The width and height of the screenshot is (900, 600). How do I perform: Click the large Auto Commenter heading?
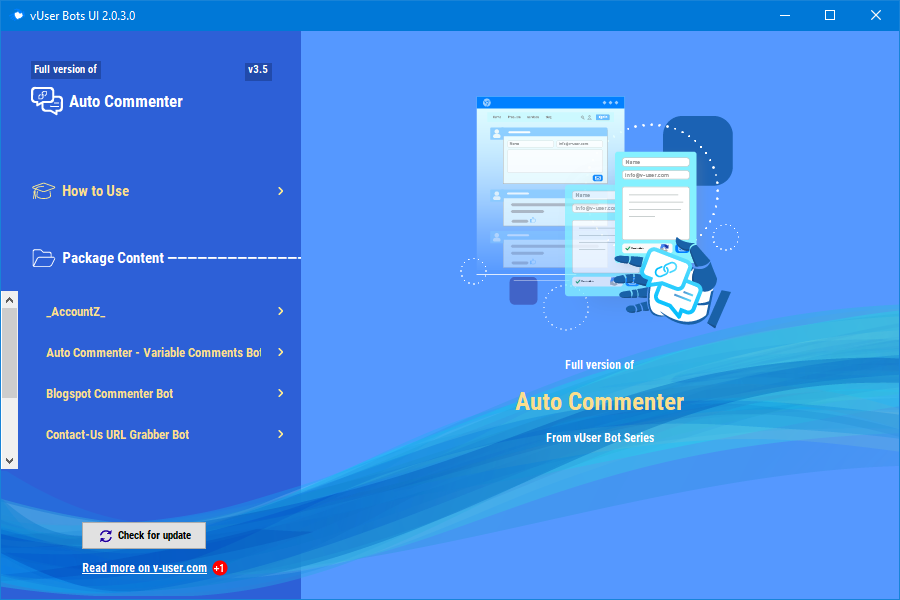coord(600,401)
